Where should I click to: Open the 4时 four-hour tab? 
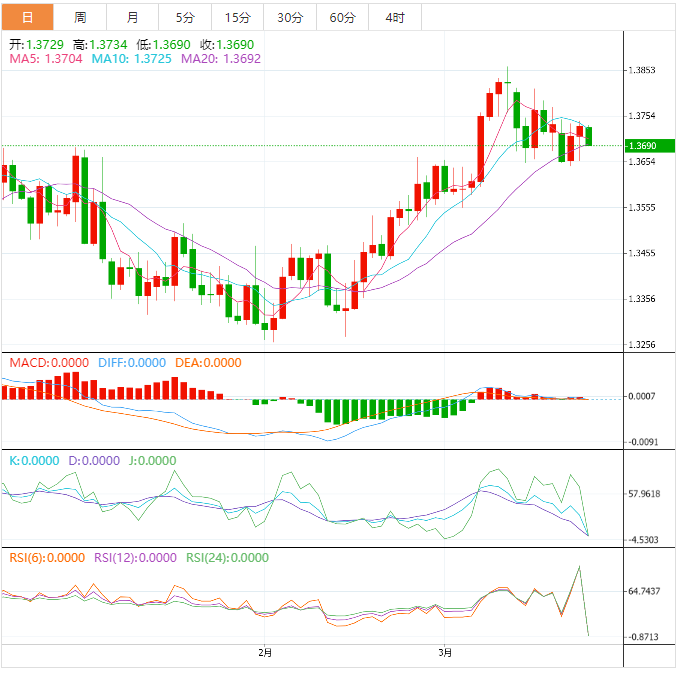pos(395,17)
